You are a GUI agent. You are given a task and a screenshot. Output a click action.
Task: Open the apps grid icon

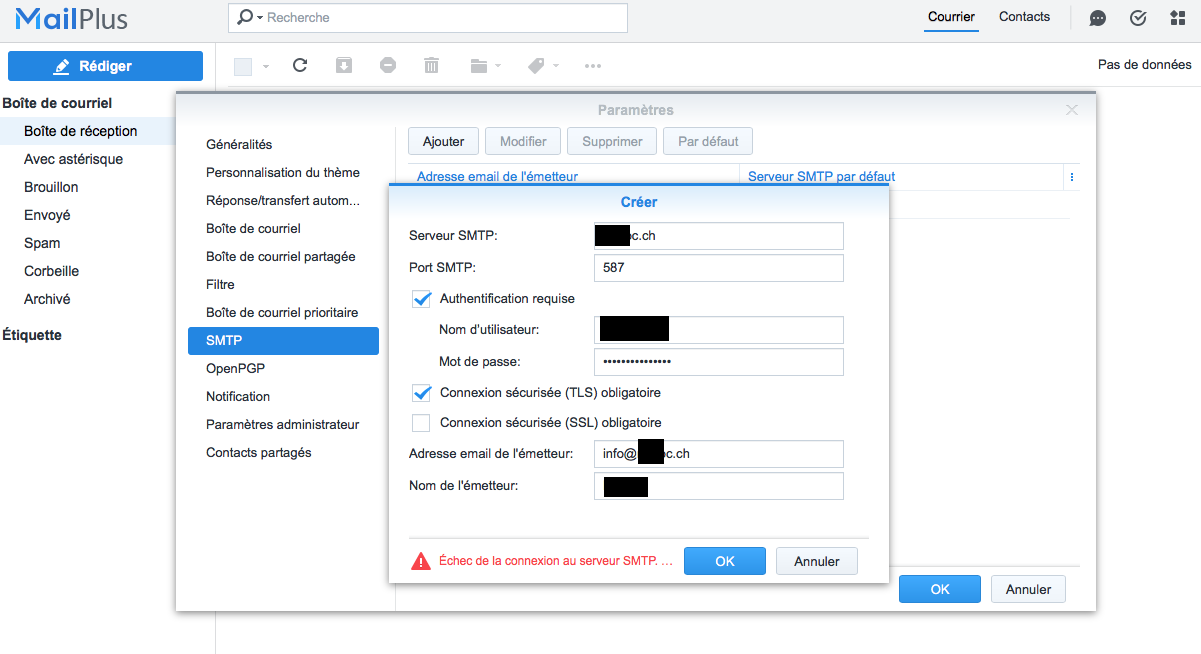(1177, 18)
